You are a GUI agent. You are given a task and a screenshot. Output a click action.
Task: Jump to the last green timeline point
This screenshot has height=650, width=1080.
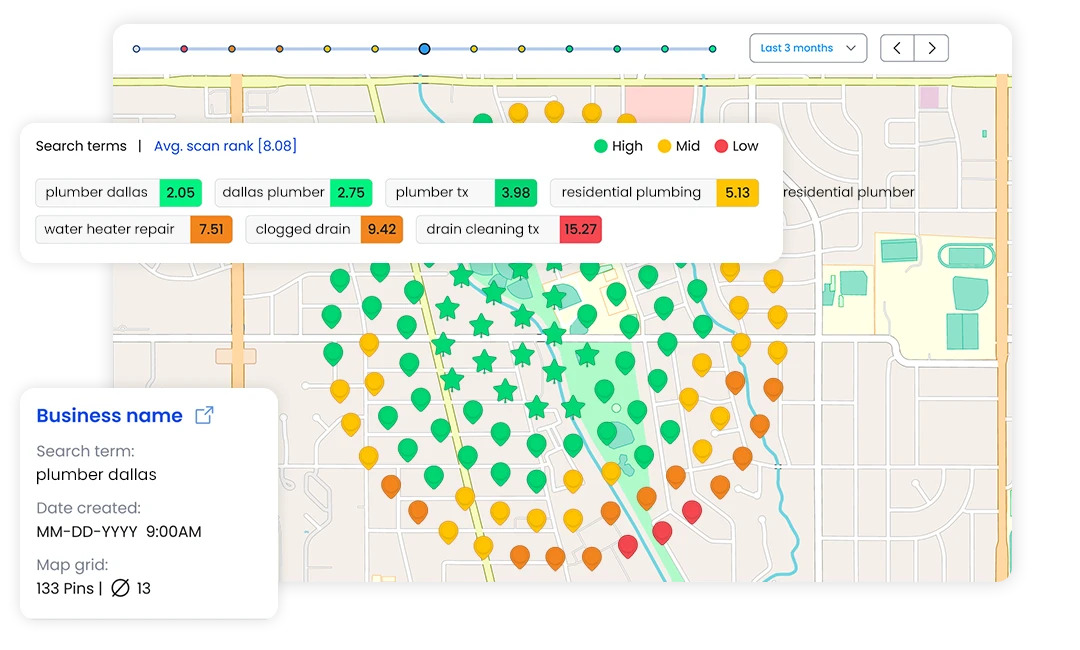click(712, 49)
